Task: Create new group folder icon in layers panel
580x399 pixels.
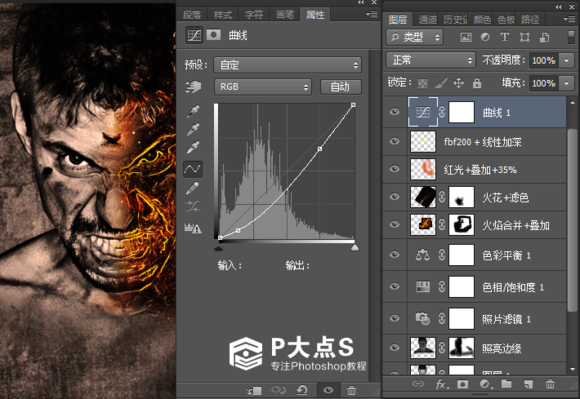Action: [506, 384]
